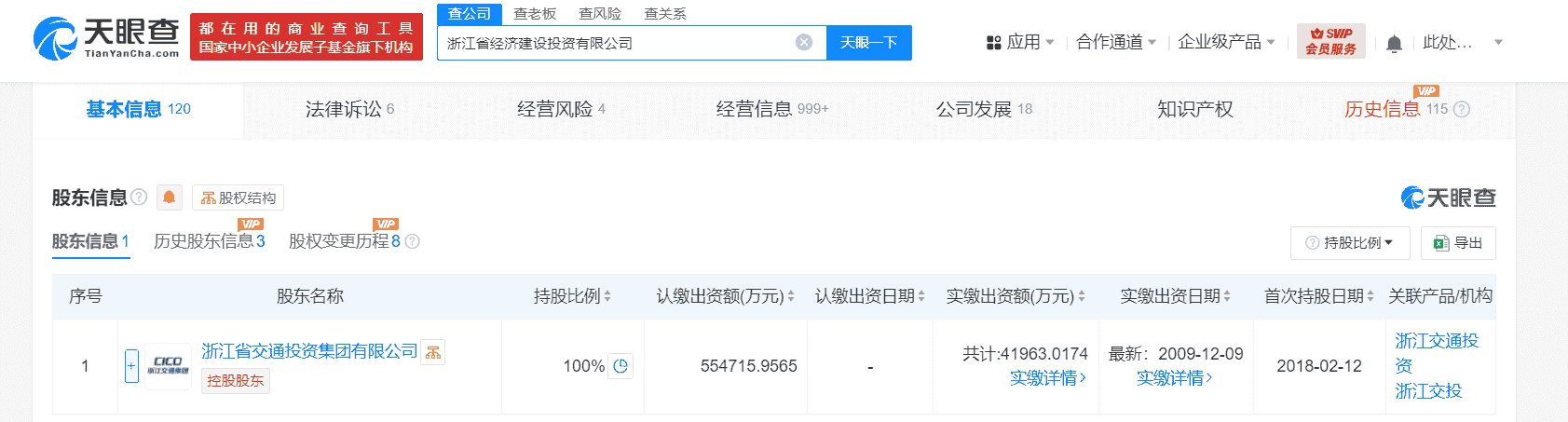Image resolution: width=1568 pixels, height=422 pixels.
Task: Open the clock icon next to 100%
Action: pyautogui.click(x=621, y=366)
